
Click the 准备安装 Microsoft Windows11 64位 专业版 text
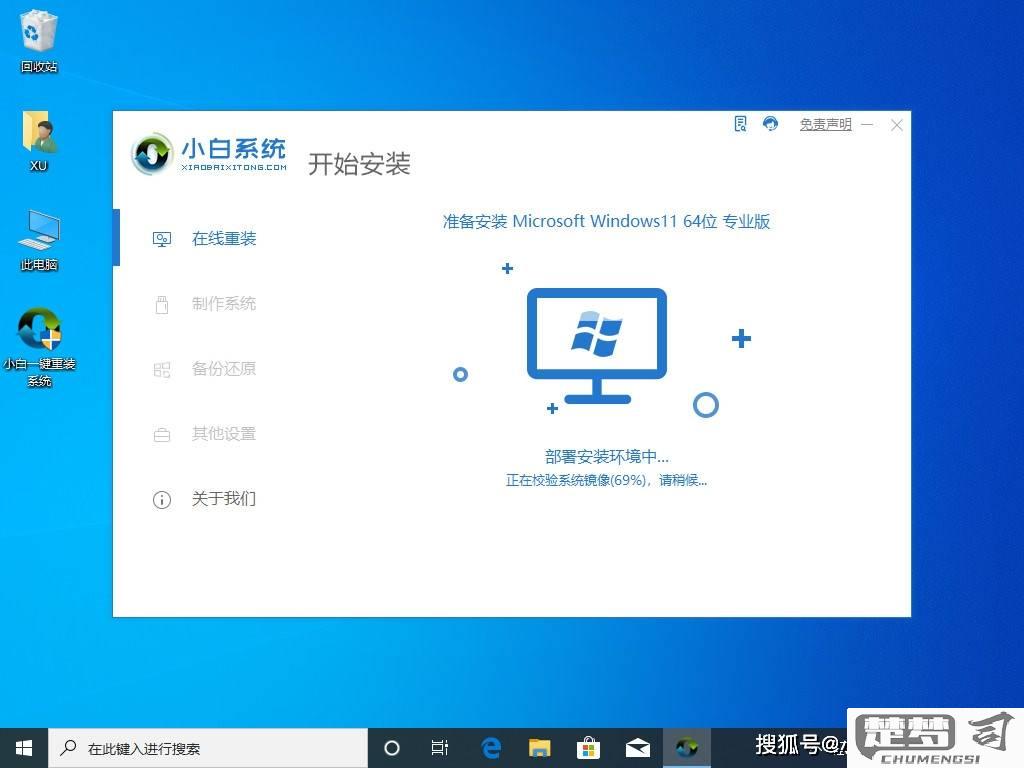606,221
